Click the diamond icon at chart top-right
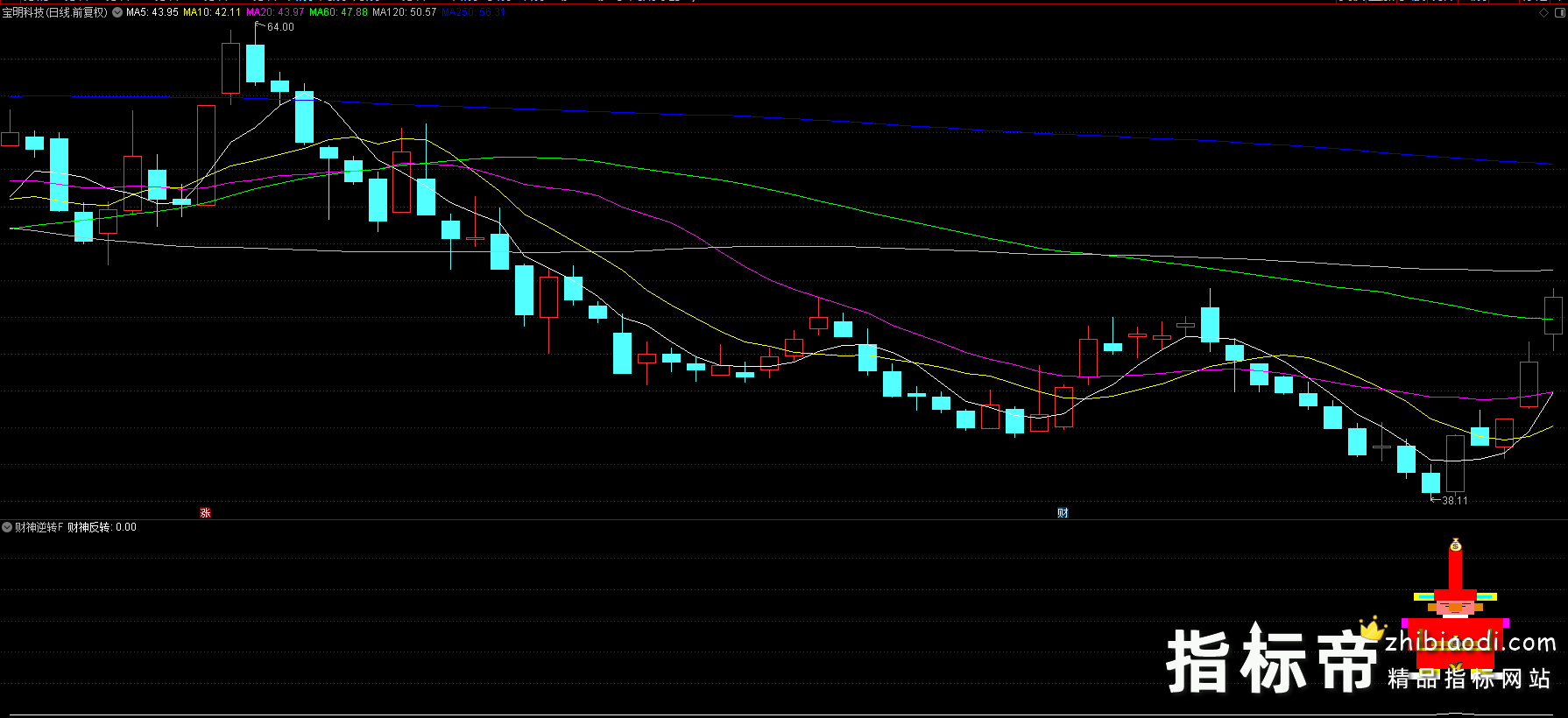The height and width of the screenshot is (718, 1568). [x=1543, y=12]
